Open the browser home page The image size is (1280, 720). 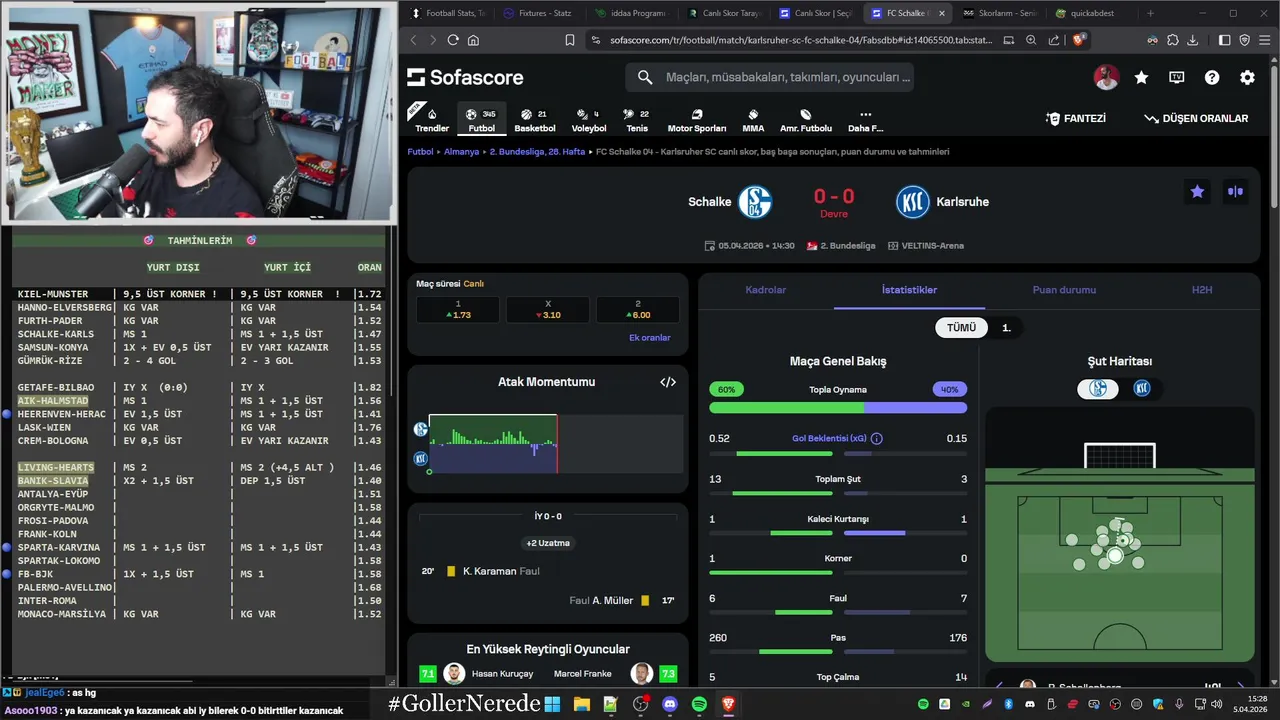pyautogui.click(x=473, y=40)
